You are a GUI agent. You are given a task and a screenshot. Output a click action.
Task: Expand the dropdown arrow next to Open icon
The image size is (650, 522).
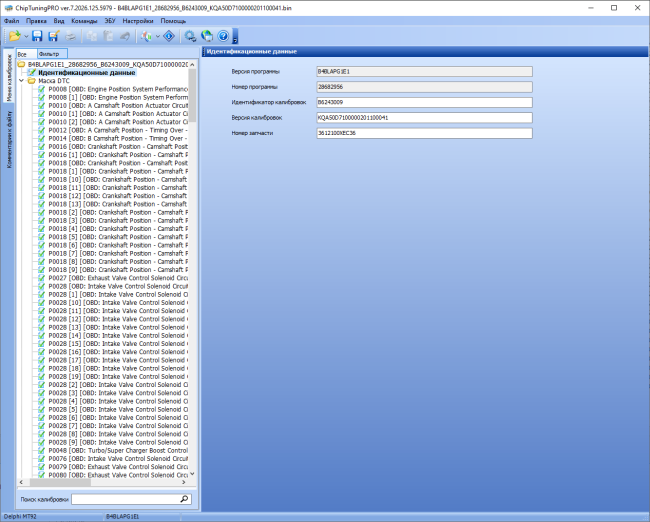[26, 36]
